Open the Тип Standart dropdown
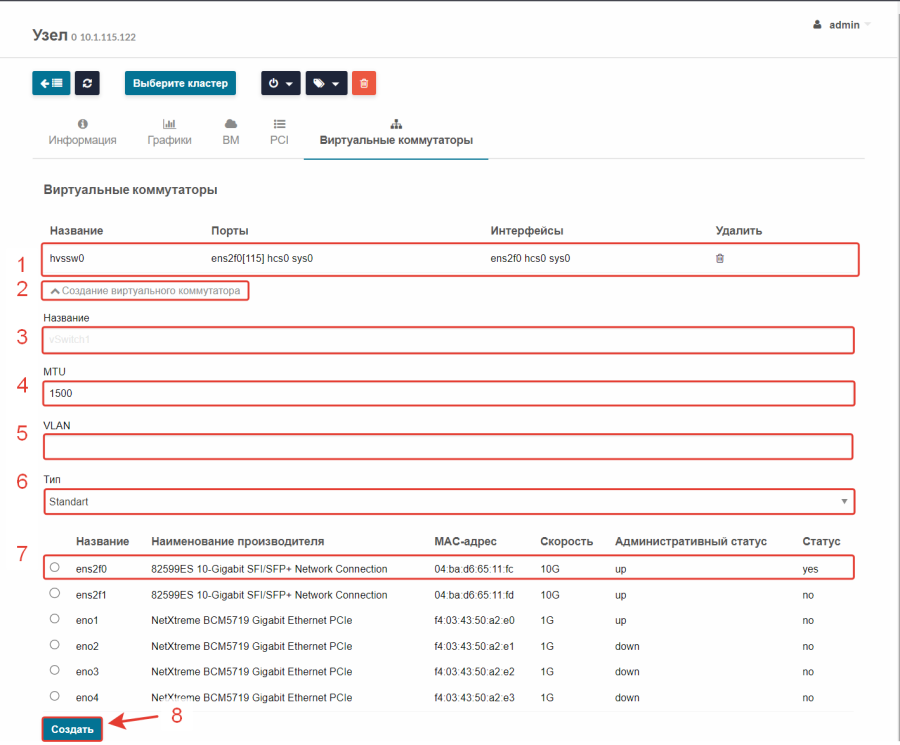 (x=449, y=502)
